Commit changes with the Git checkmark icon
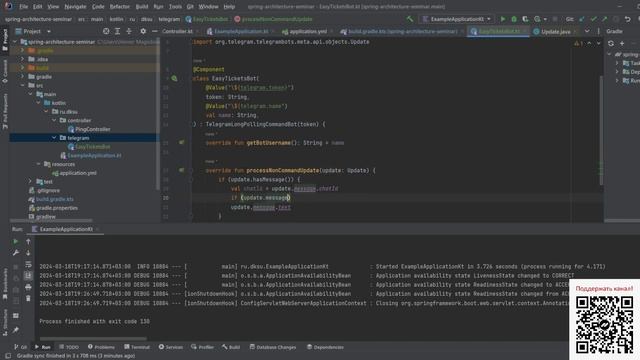Viewport: 640px width, 360px height. pyautogui.click(x=593, y=19)
